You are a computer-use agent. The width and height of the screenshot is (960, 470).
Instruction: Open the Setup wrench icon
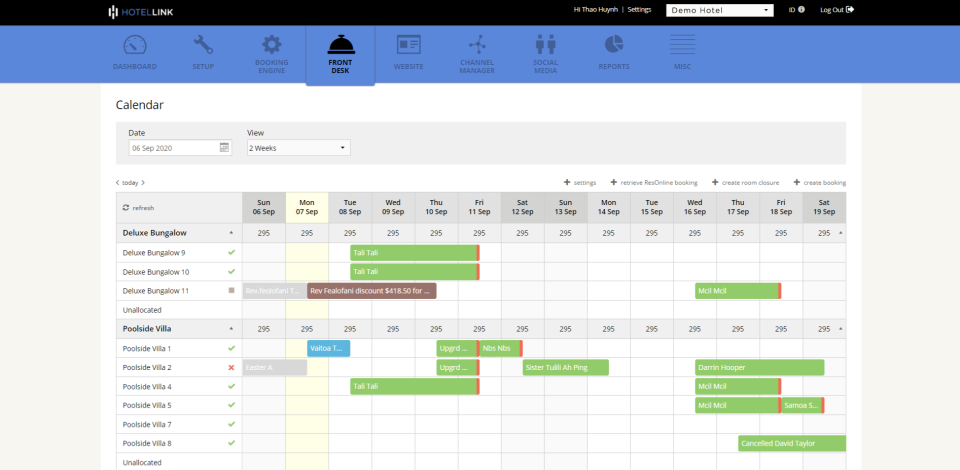203,45
